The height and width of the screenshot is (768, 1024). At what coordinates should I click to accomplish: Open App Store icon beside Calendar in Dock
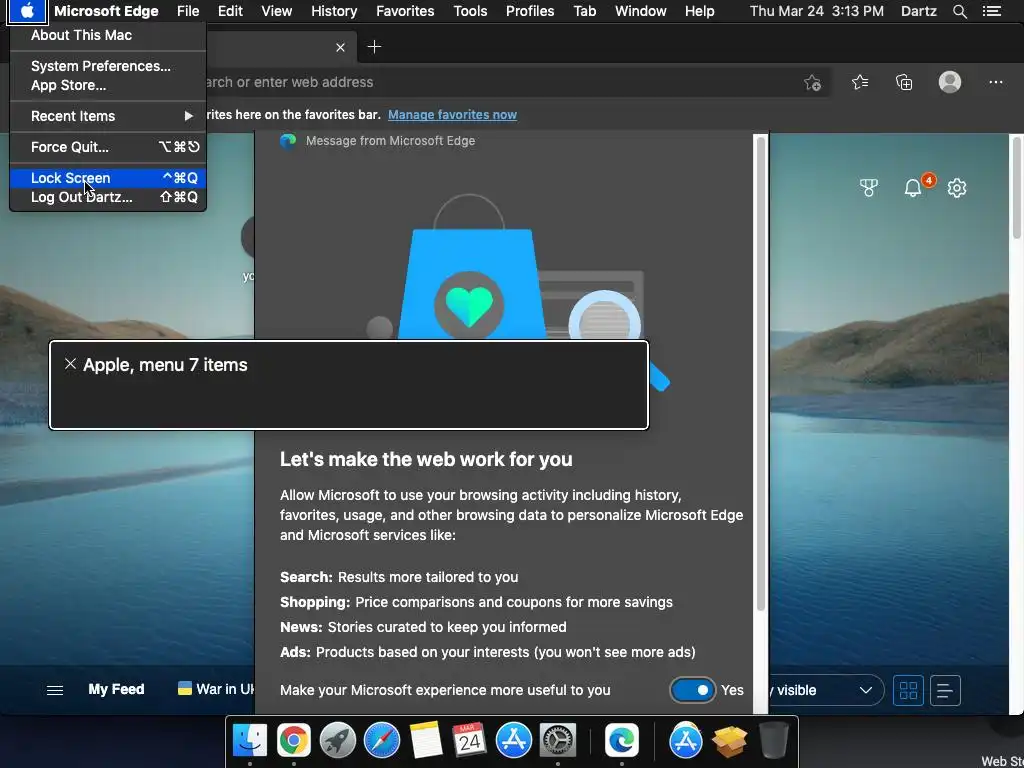point(514,741)
